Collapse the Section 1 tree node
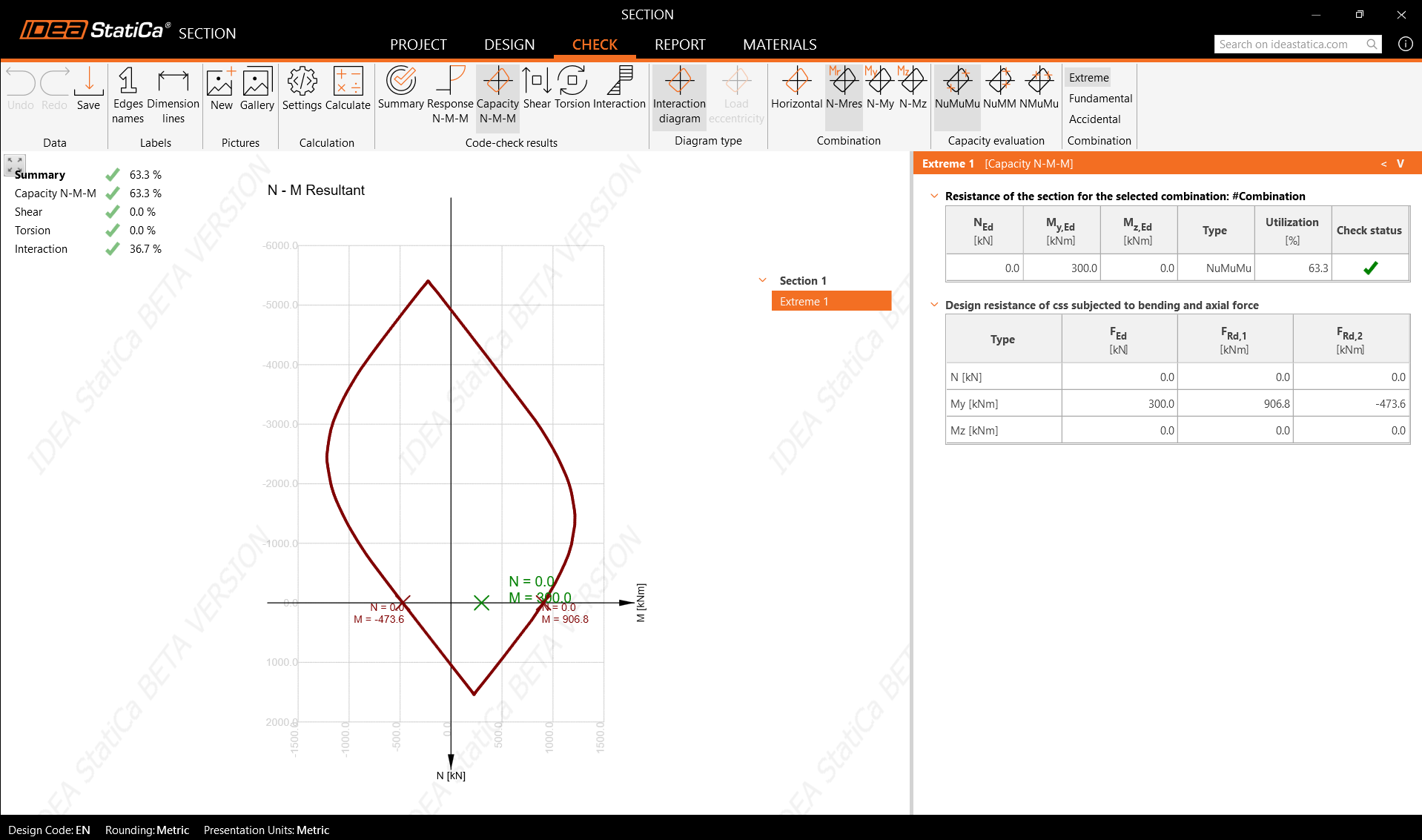This screenshot has height=840, width=1422. (x=762, y=280)
